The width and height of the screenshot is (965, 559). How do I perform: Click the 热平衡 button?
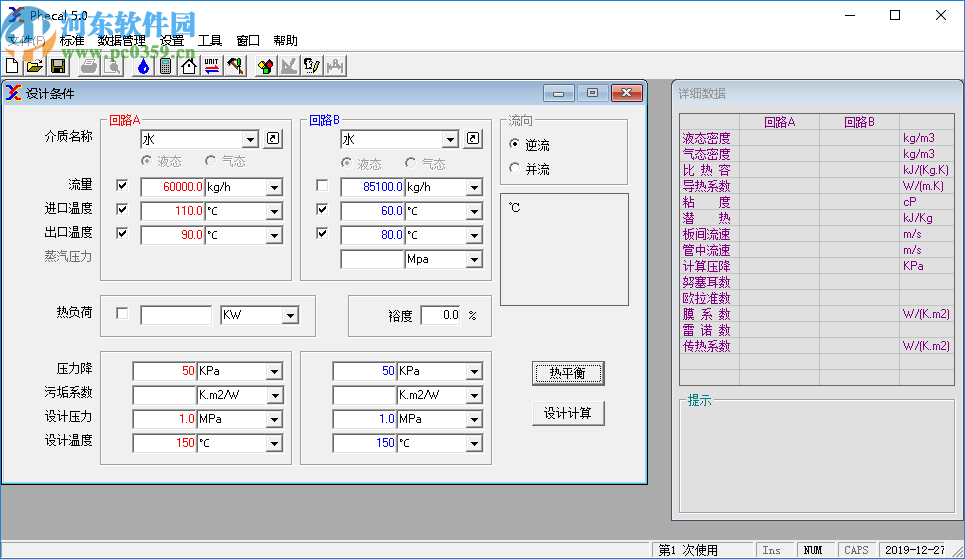pyautogui.click(x=568, y=373)
